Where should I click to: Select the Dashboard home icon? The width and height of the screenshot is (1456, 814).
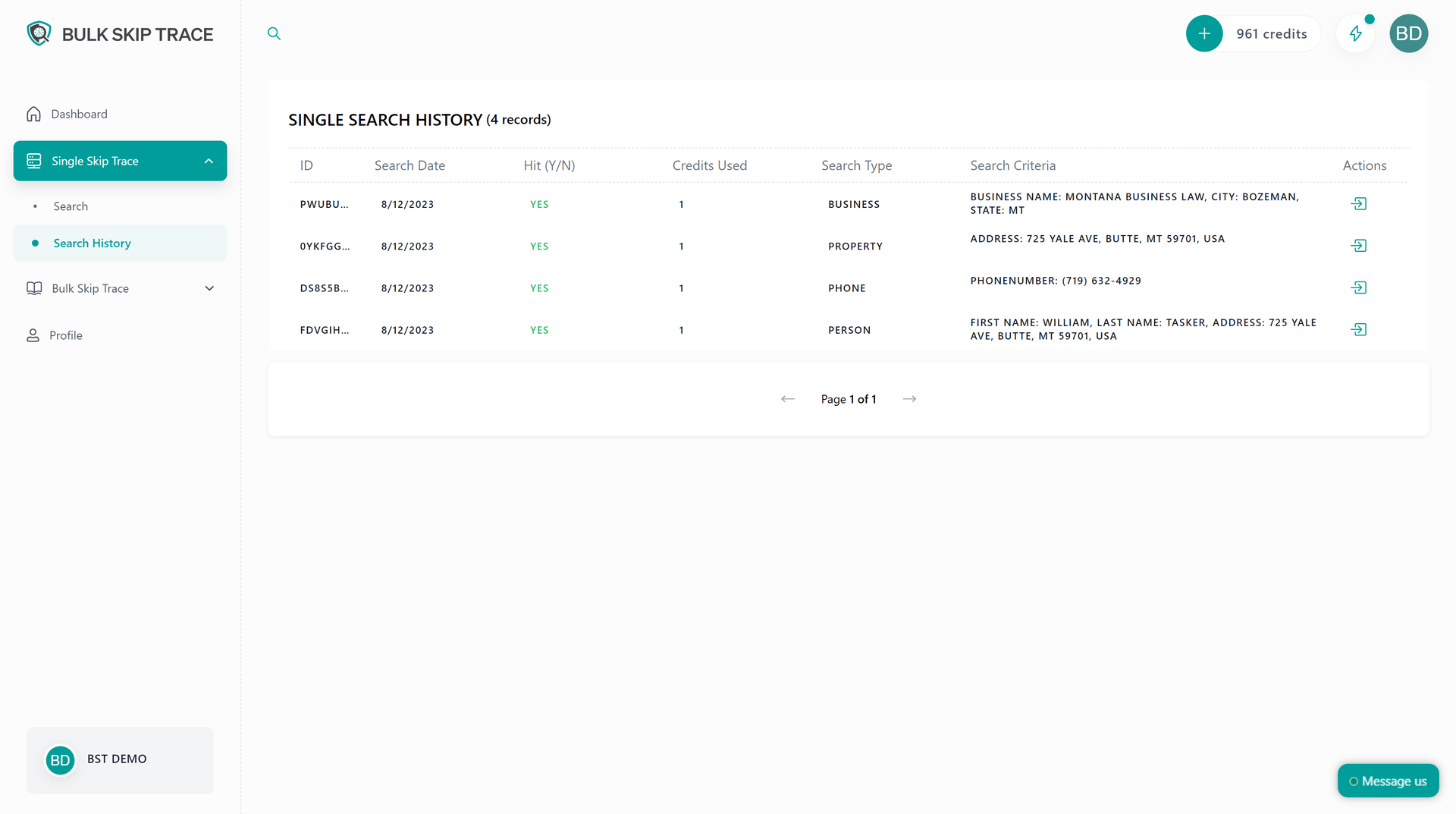point(33,113)
